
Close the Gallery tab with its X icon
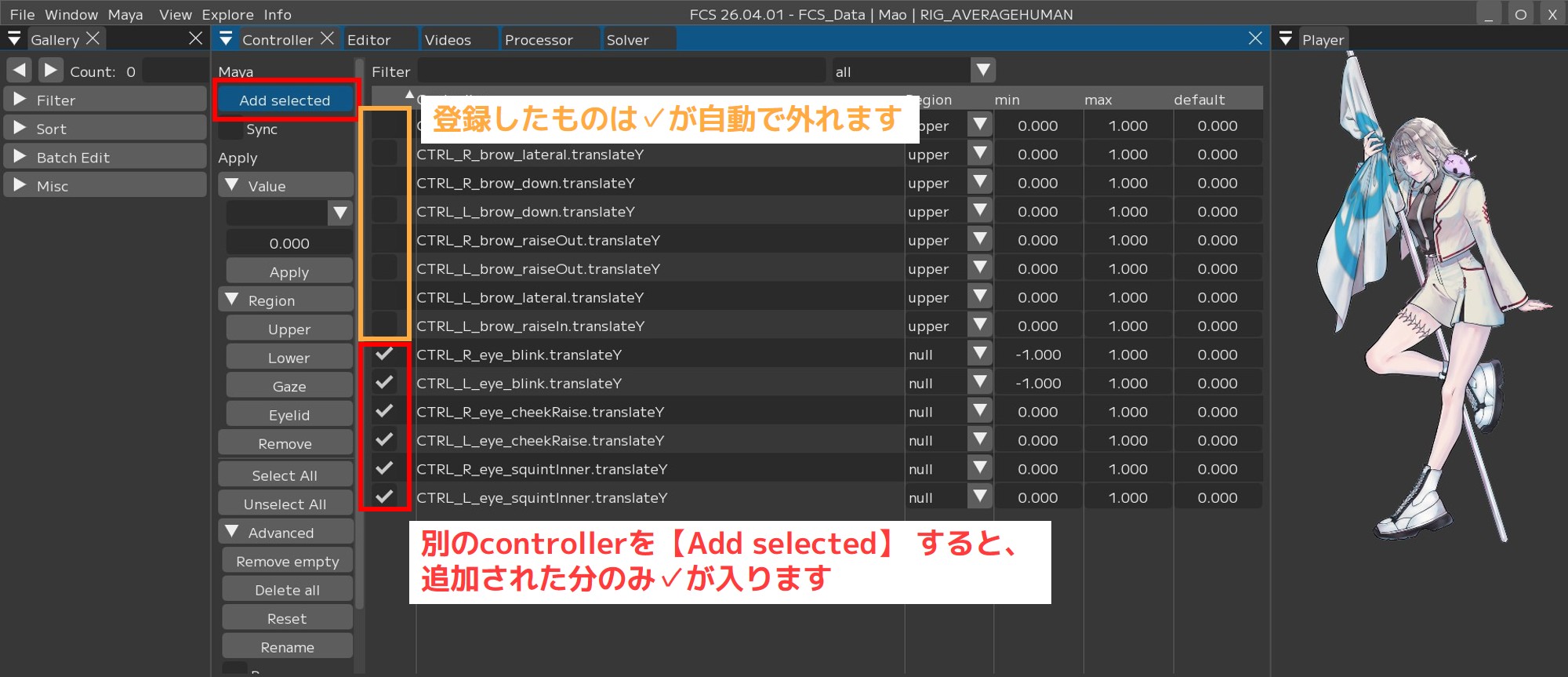[x=93, y=38]
